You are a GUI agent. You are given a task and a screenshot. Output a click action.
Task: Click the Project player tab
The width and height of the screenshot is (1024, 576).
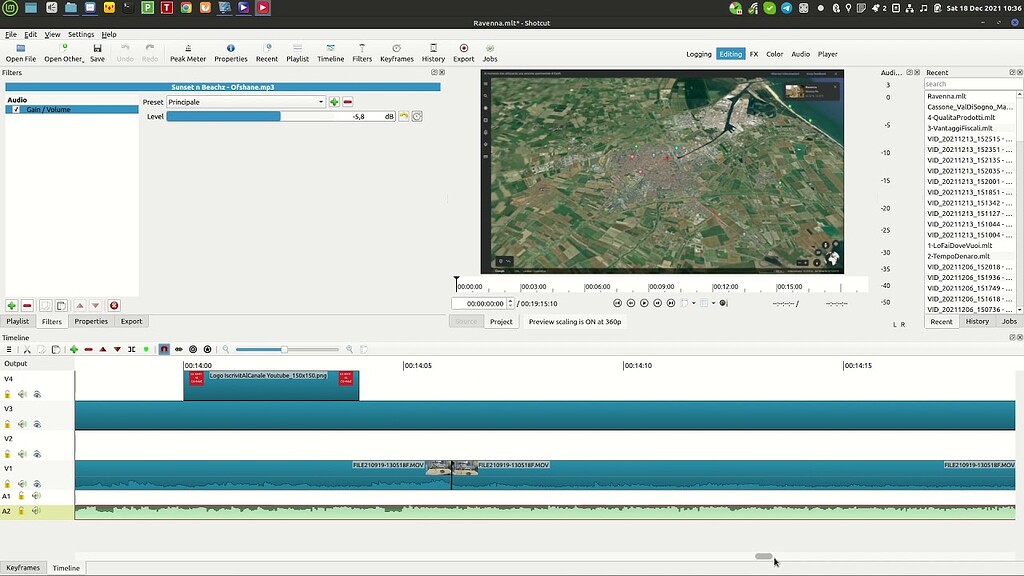(x=501, y=321)
